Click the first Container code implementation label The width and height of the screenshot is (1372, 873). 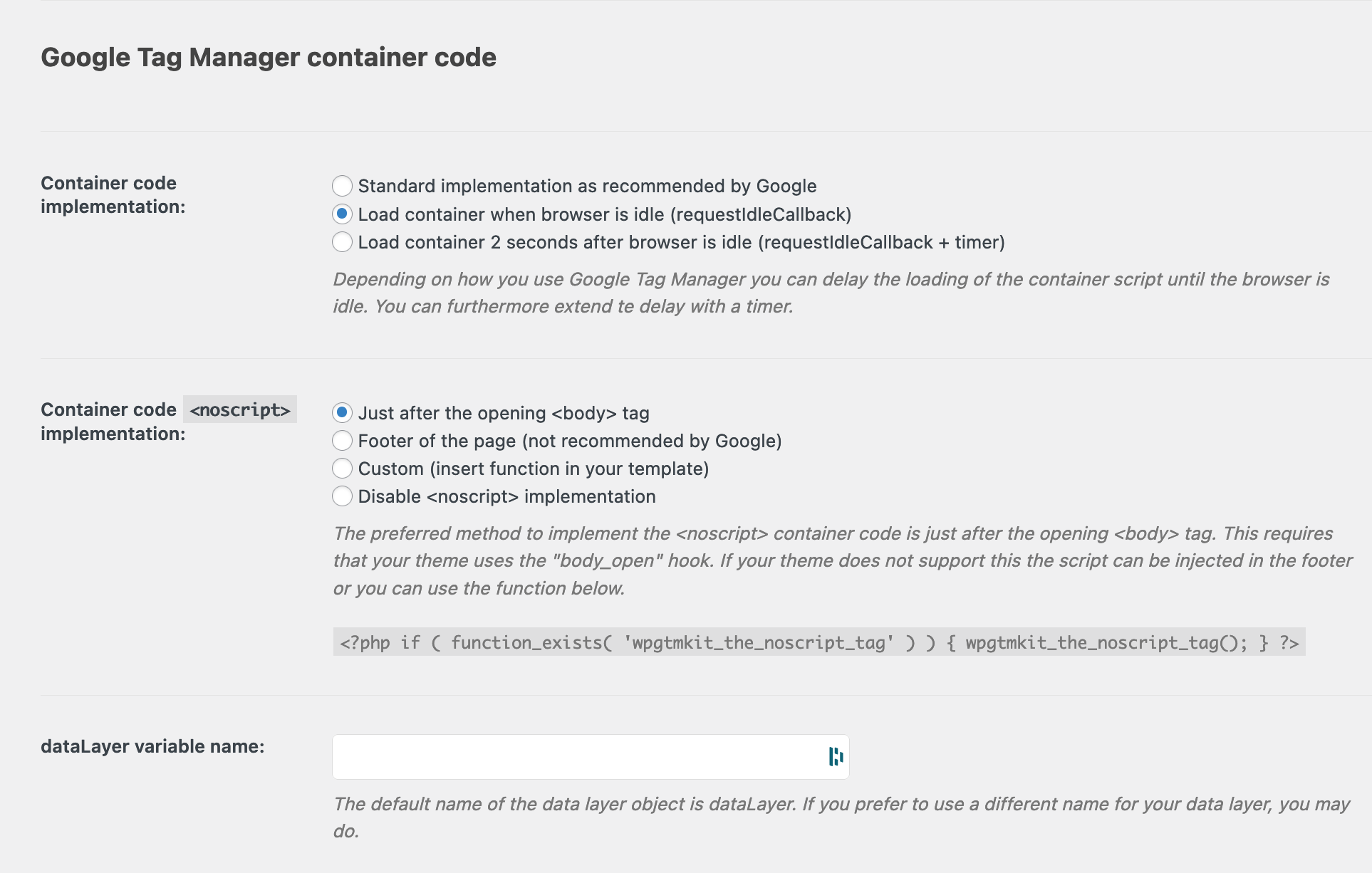113,194
